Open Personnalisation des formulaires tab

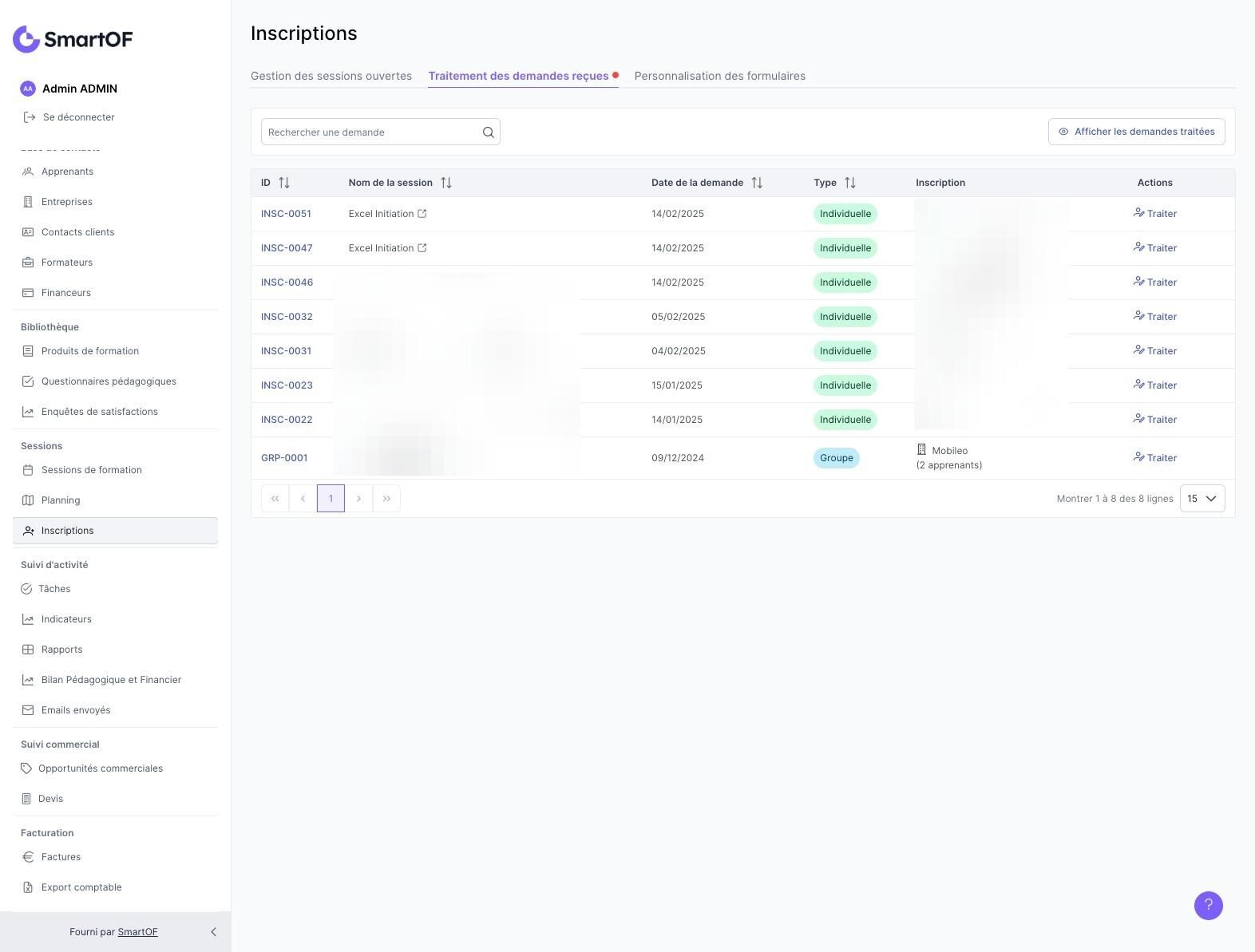click(x=720, y=76)
